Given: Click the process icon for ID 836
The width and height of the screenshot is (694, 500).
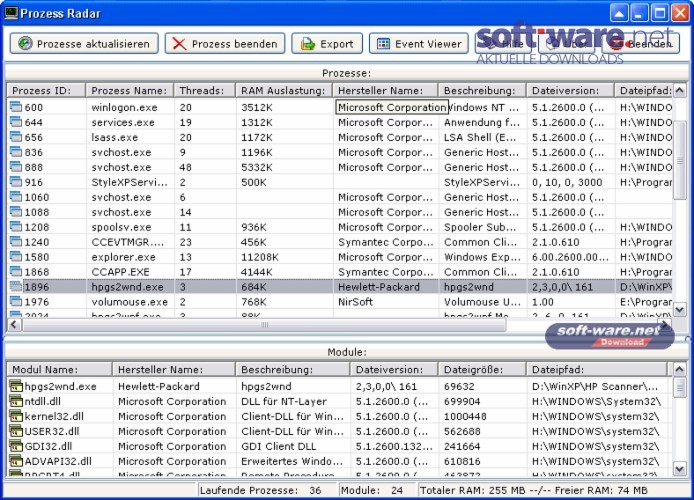Looking at the screenshot, I should point(16,152).
